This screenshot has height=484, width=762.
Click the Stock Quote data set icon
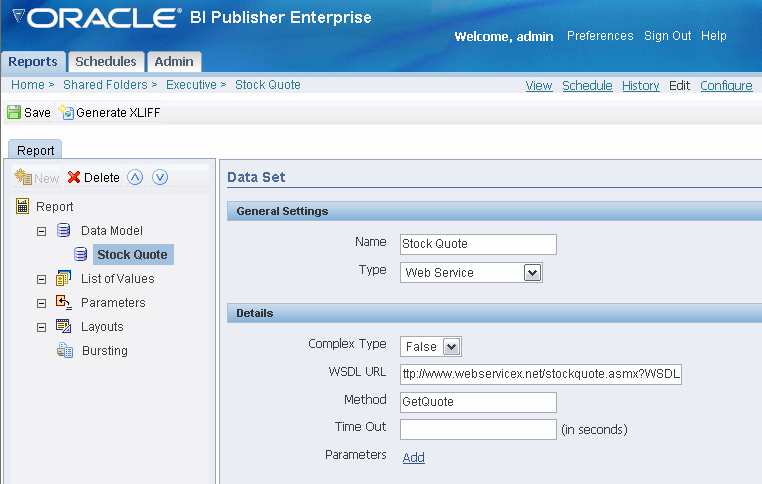pos(81,254)
